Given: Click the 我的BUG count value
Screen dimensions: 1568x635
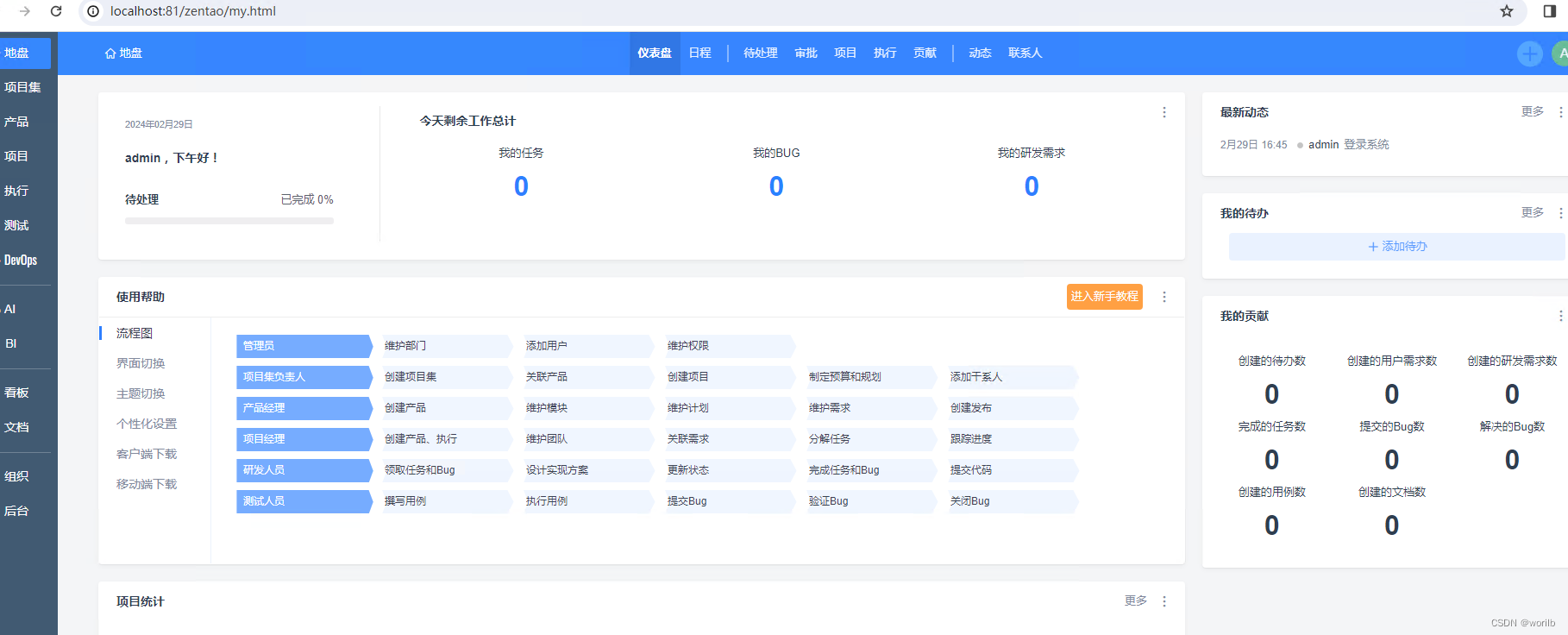Looking at the screenshot, I should [x=776, y=186].
